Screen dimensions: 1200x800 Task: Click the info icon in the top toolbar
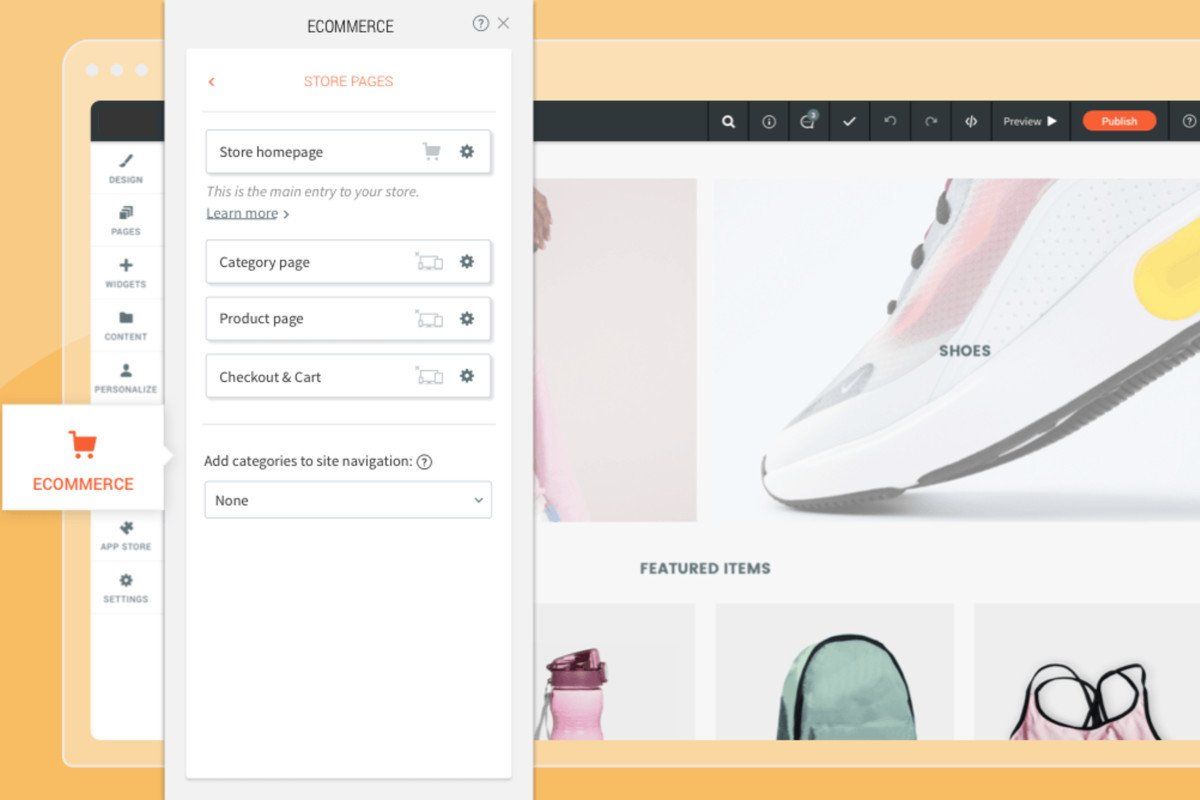769,121
